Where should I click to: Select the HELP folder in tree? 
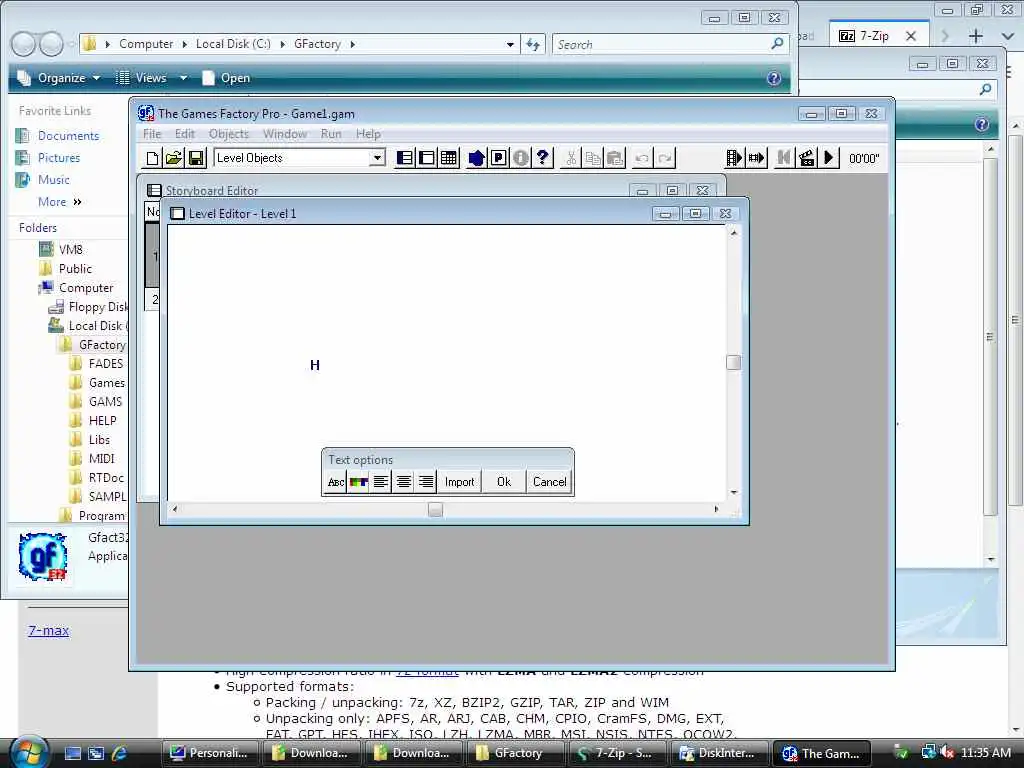103,421
